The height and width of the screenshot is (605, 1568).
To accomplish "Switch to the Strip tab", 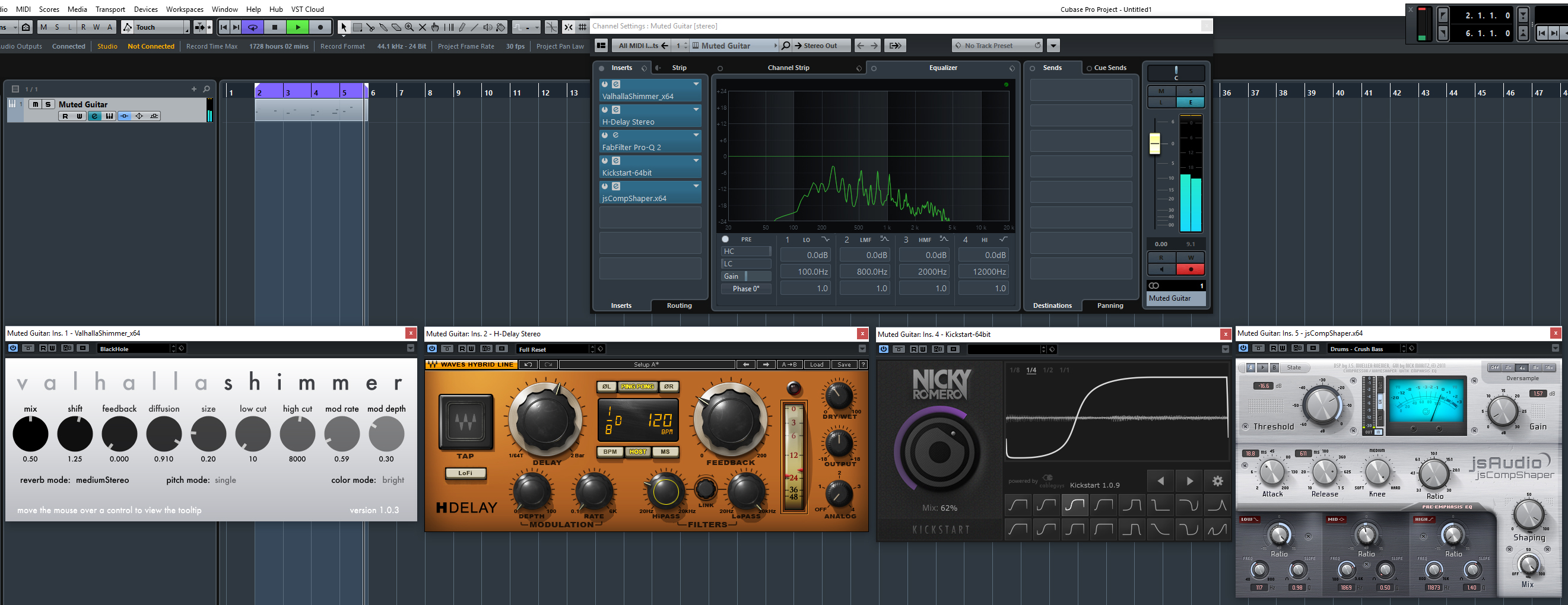I will point(680,68).
